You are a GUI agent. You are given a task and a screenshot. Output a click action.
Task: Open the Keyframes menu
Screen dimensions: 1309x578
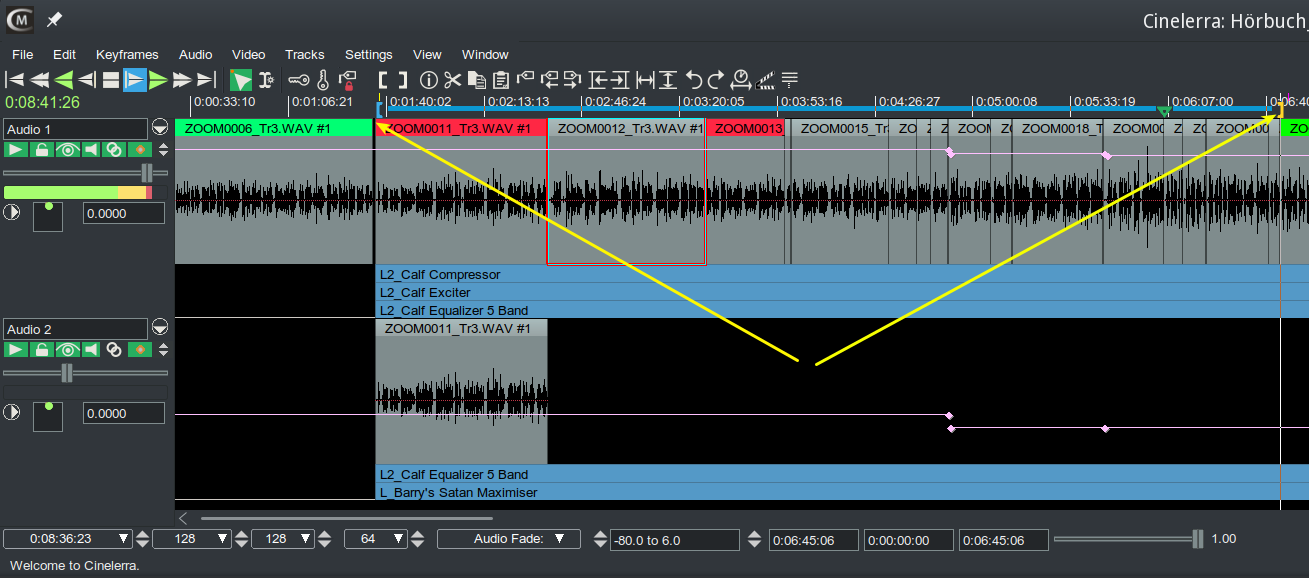coord(127,54)
